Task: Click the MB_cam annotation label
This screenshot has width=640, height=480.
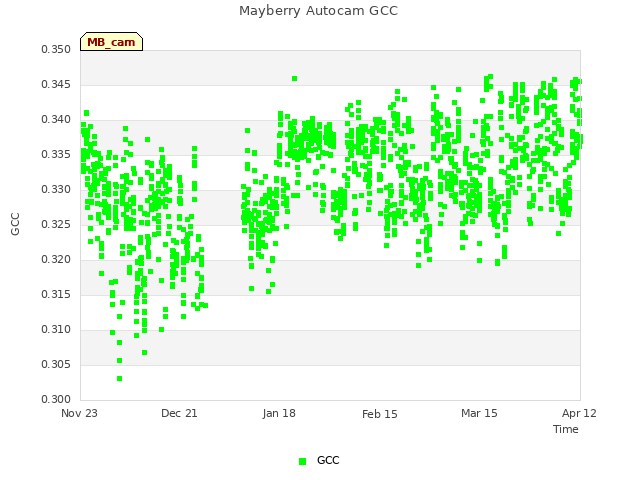Action: click(111, 42)
